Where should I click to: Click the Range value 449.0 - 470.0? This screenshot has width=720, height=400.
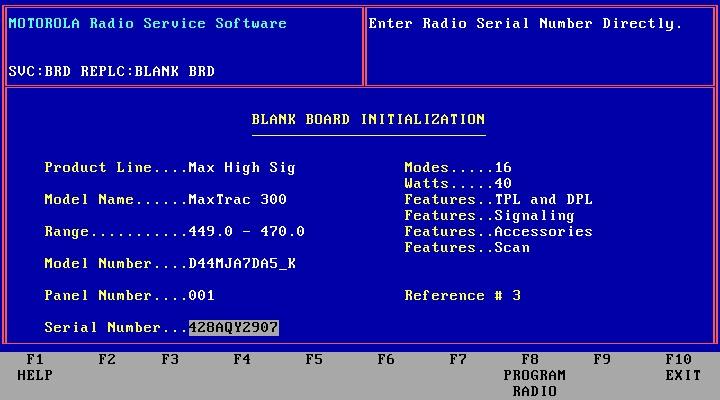(x=247, y=231)
